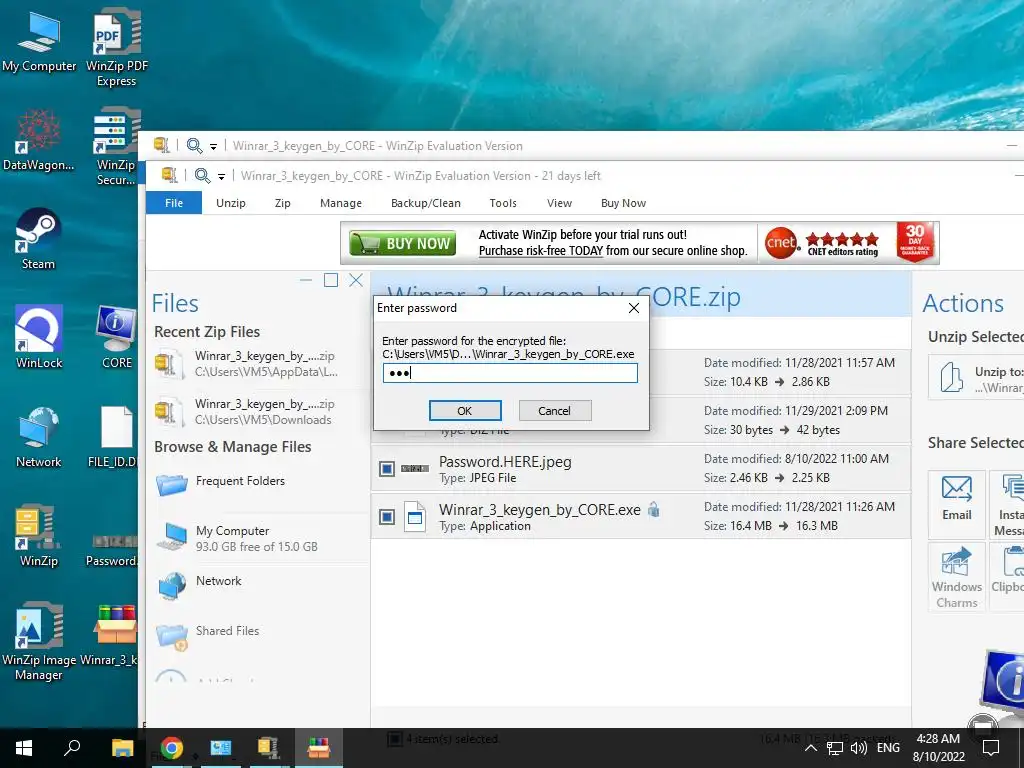Select FILE_ID.DIZ file on desktop
The width and height of the screenshot is (1024, 768).
(115, 437)
